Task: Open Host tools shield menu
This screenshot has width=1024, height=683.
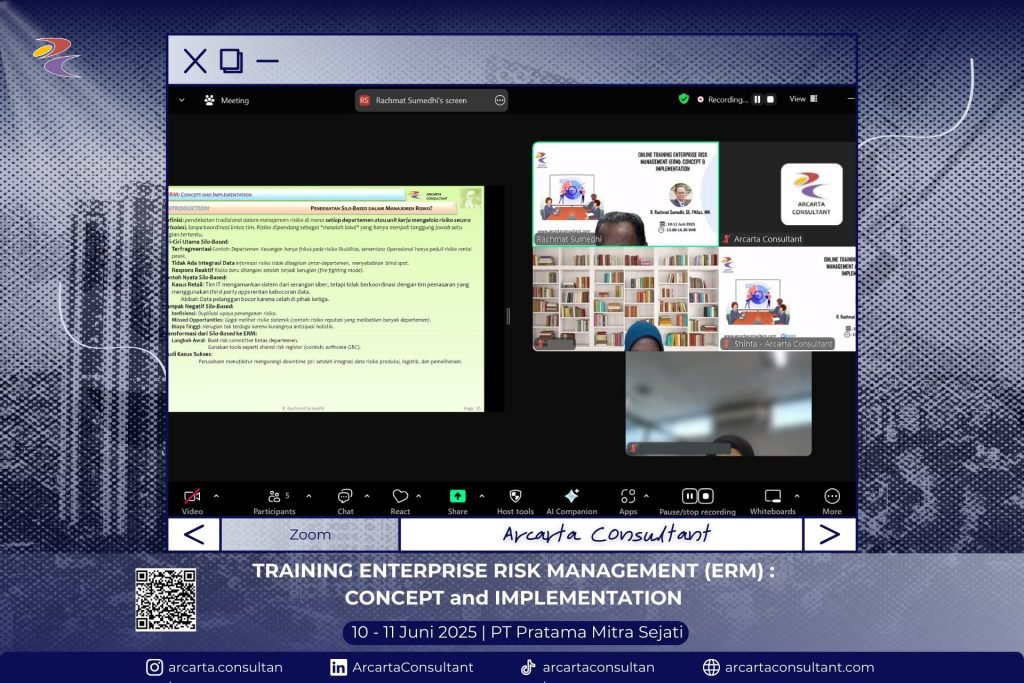Action: coord(515,497)
